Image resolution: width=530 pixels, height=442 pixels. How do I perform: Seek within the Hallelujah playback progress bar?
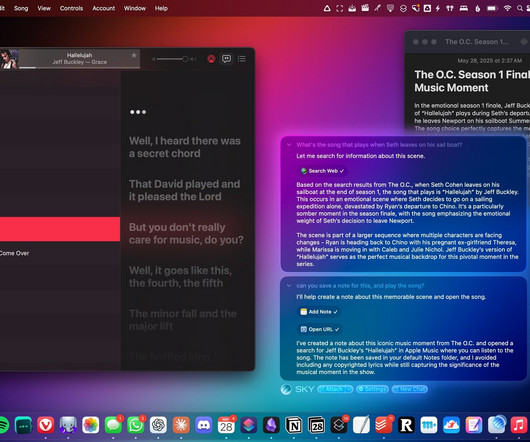click(x=79, y=68)
